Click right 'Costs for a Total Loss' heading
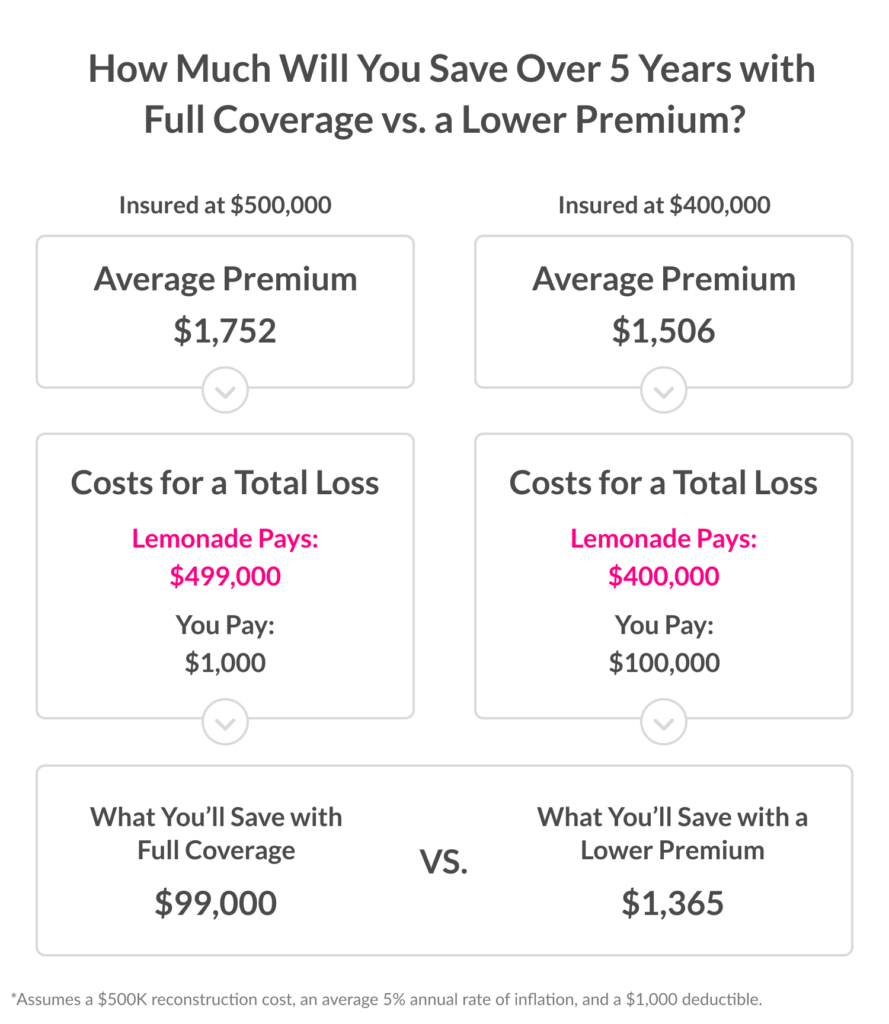Viewport: 889px width, 1024px height. tap(664, 483)
